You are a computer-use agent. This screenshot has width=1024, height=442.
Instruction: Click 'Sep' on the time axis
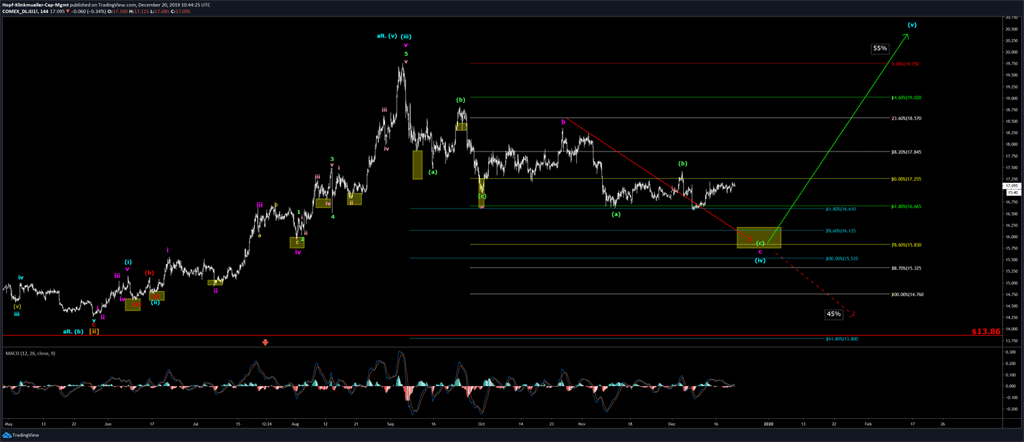388,424
